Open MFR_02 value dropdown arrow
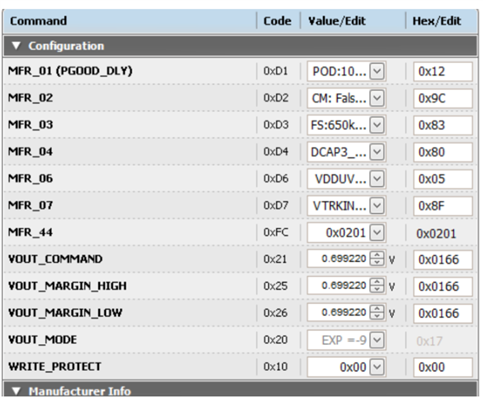 pos(377,98)
